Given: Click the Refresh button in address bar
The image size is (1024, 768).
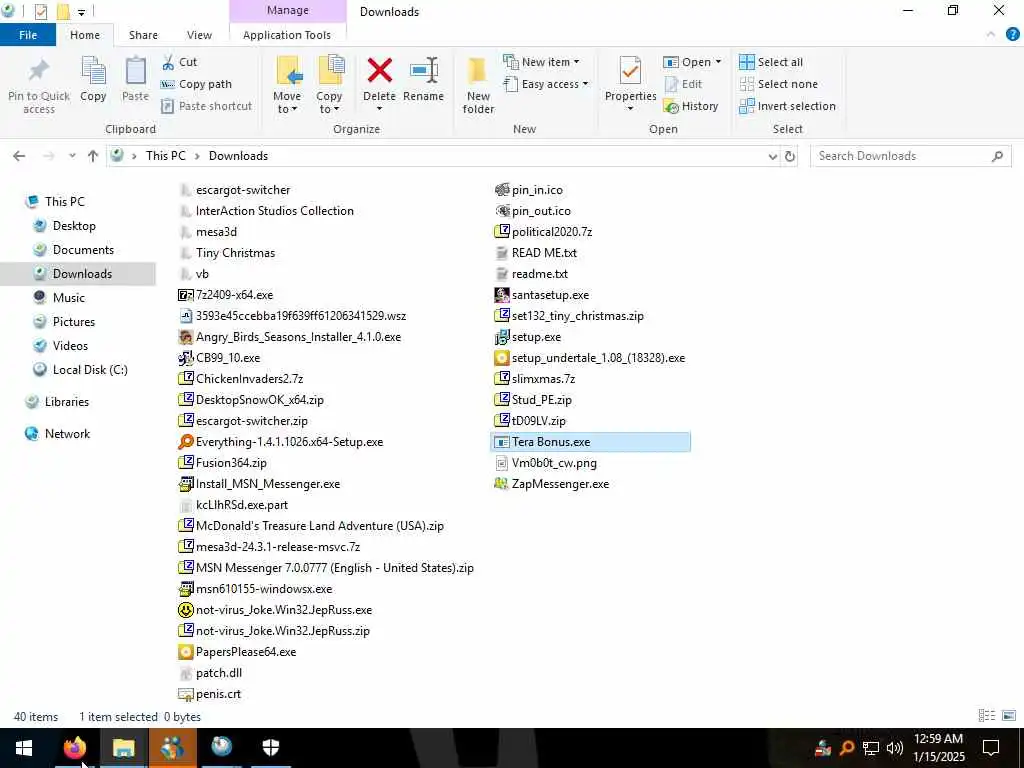Looking at the screenshot, I should click(790, 156).
